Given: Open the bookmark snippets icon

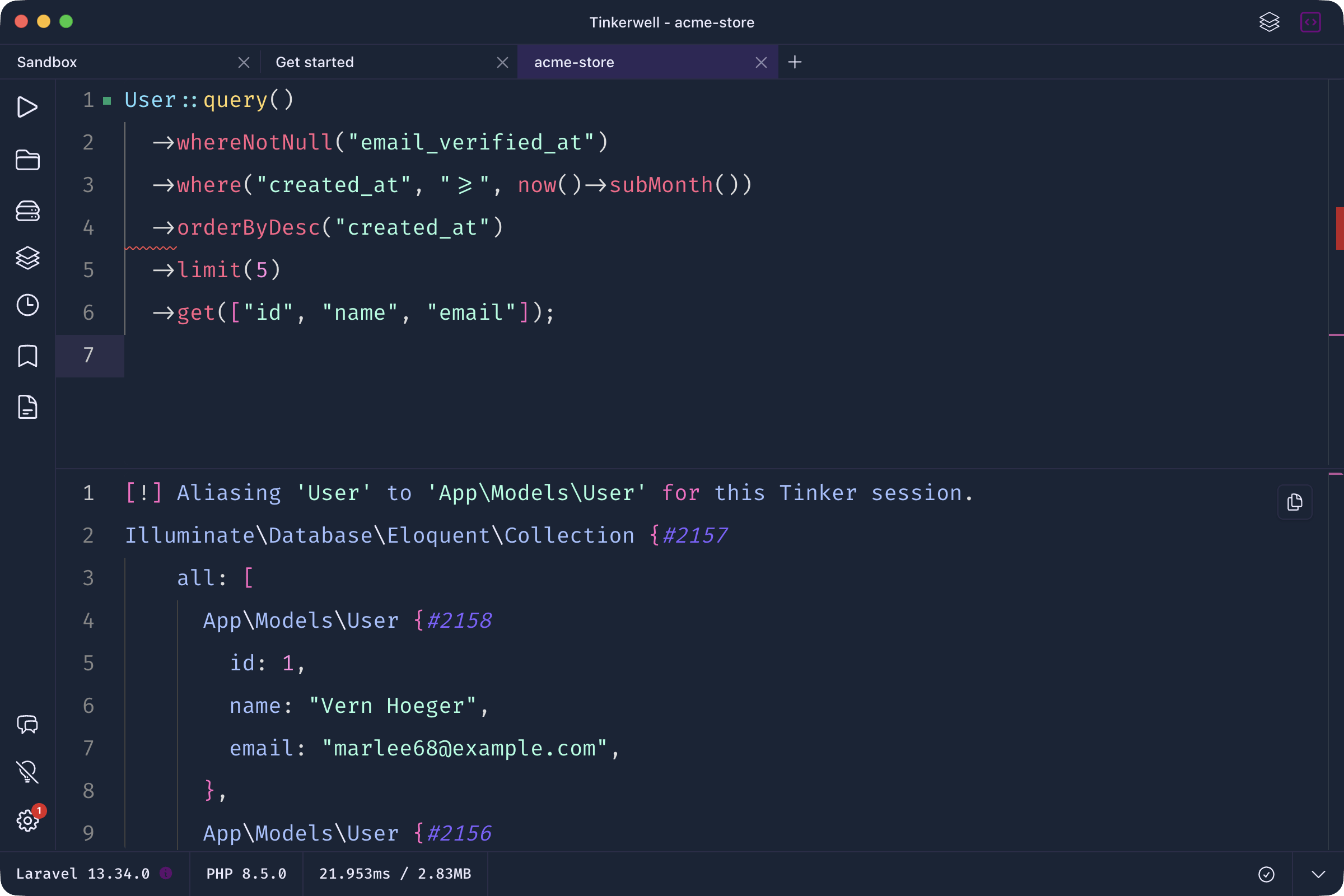Looking at the screenshot, I should [27, 356].
